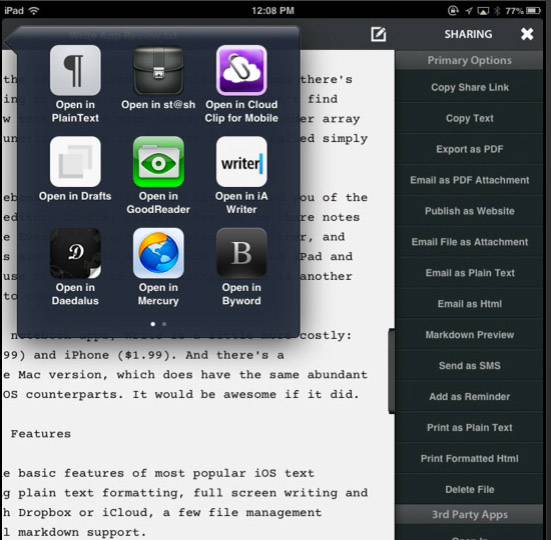The width and height of the screenshot is (551, 540).
Task: Open in st@sh briefcase icon
Action: point(158,70)
